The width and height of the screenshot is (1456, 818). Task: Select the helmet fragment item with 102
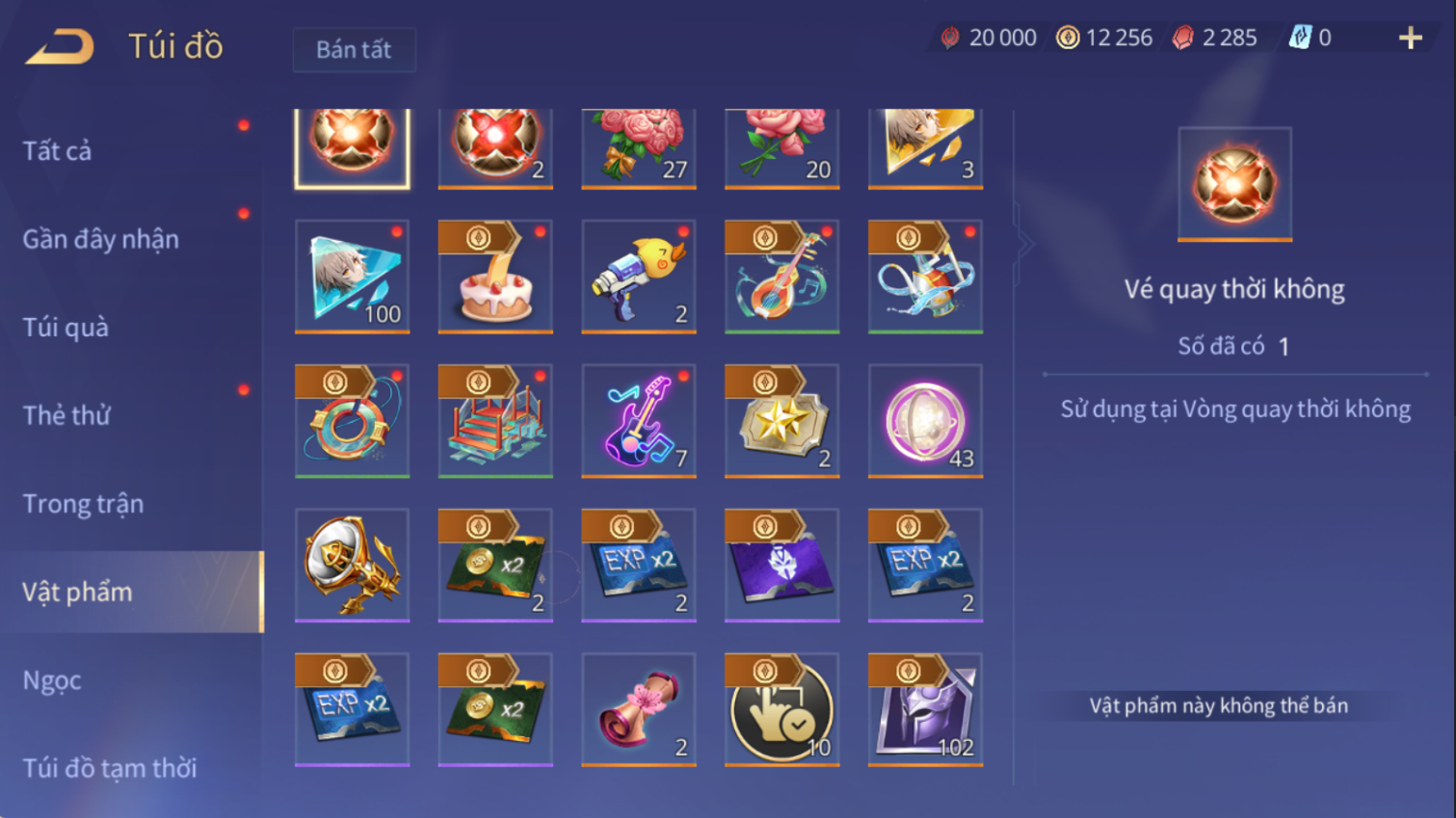(925, 710)
